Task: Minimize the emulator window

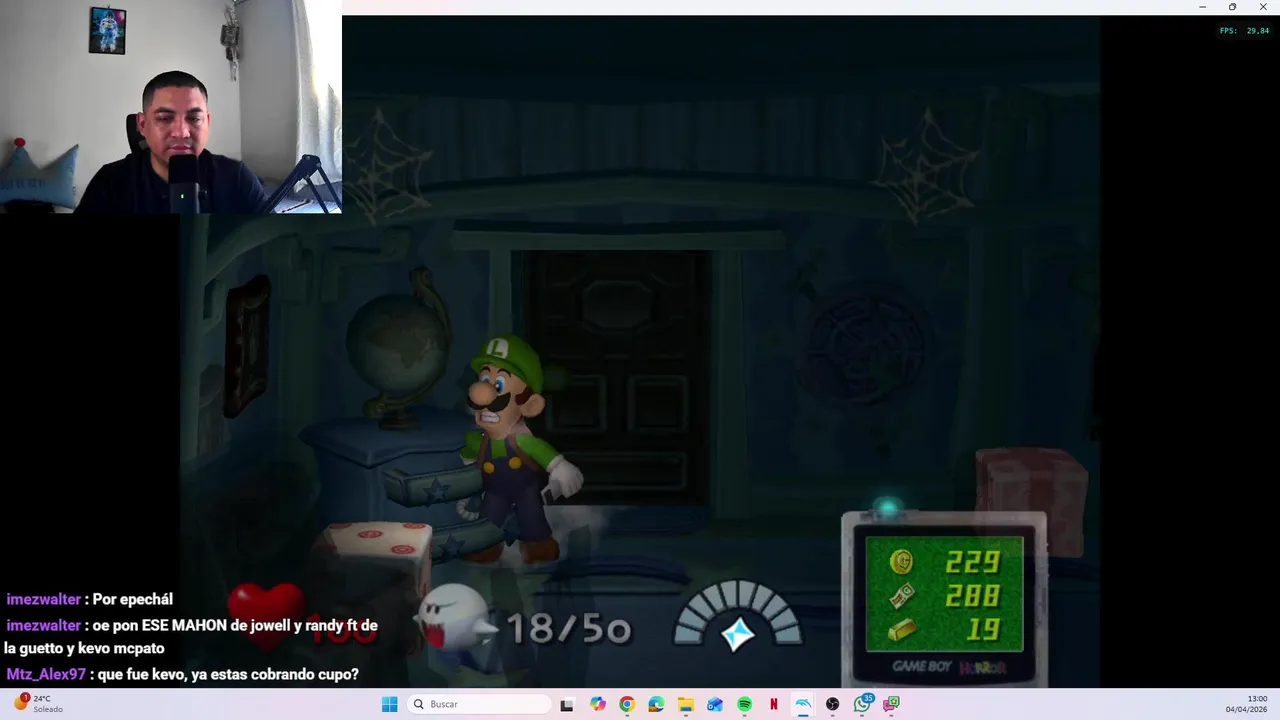Action: tap(1202, 7)
